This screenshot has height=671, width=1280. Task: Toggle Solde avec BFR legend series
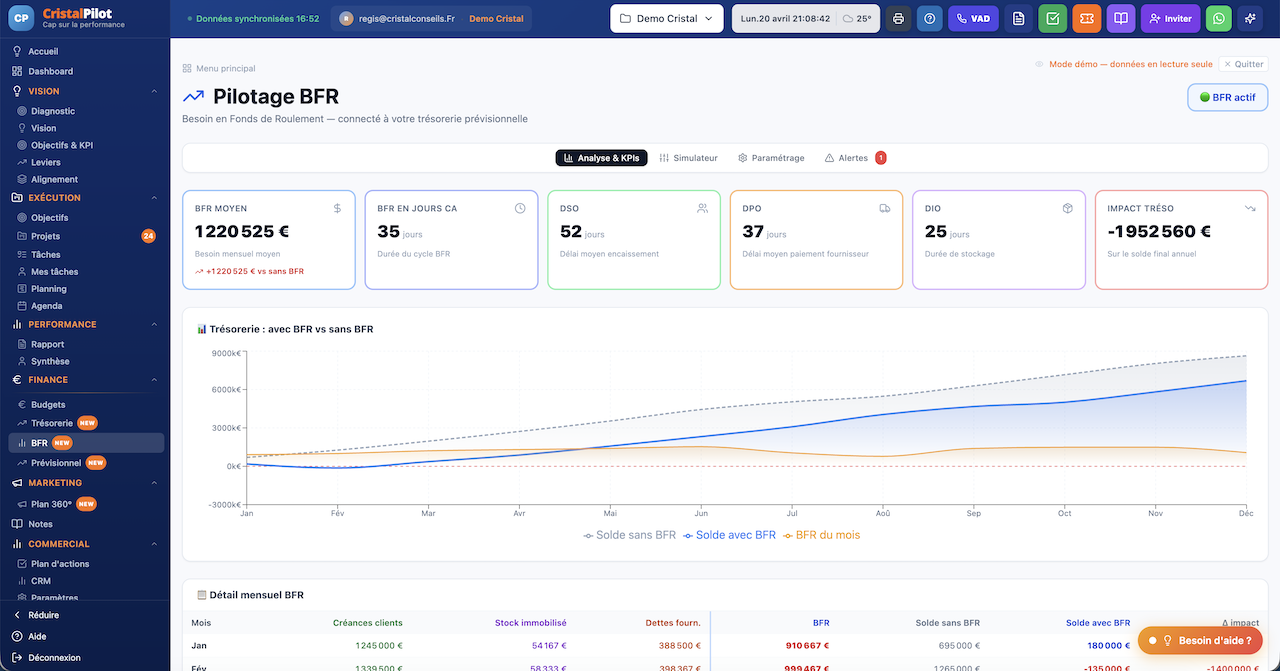(729, 535)
